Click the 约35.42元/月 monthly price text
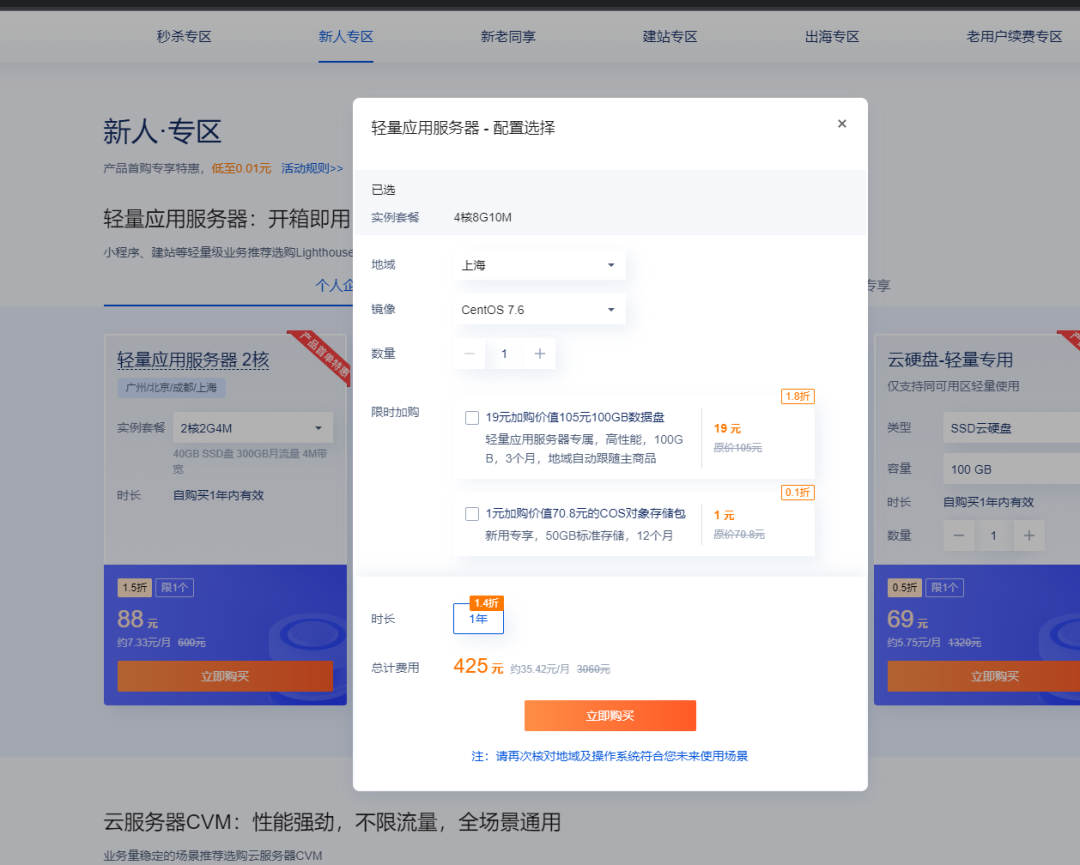Viewport: 1080px width, 865px height. point(540,669)
